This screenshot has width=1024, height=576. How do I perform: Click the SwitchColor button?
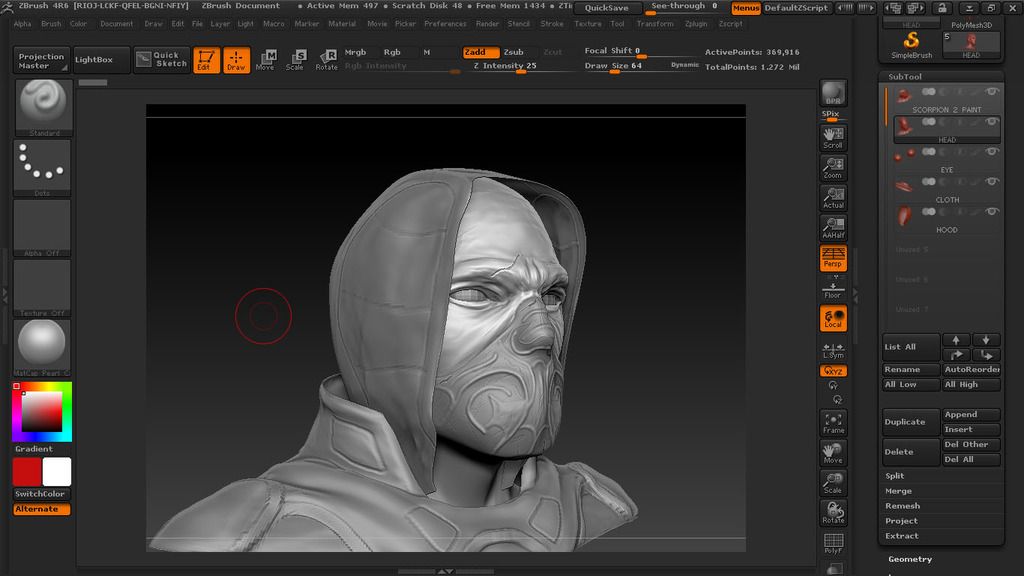[40, 494]
